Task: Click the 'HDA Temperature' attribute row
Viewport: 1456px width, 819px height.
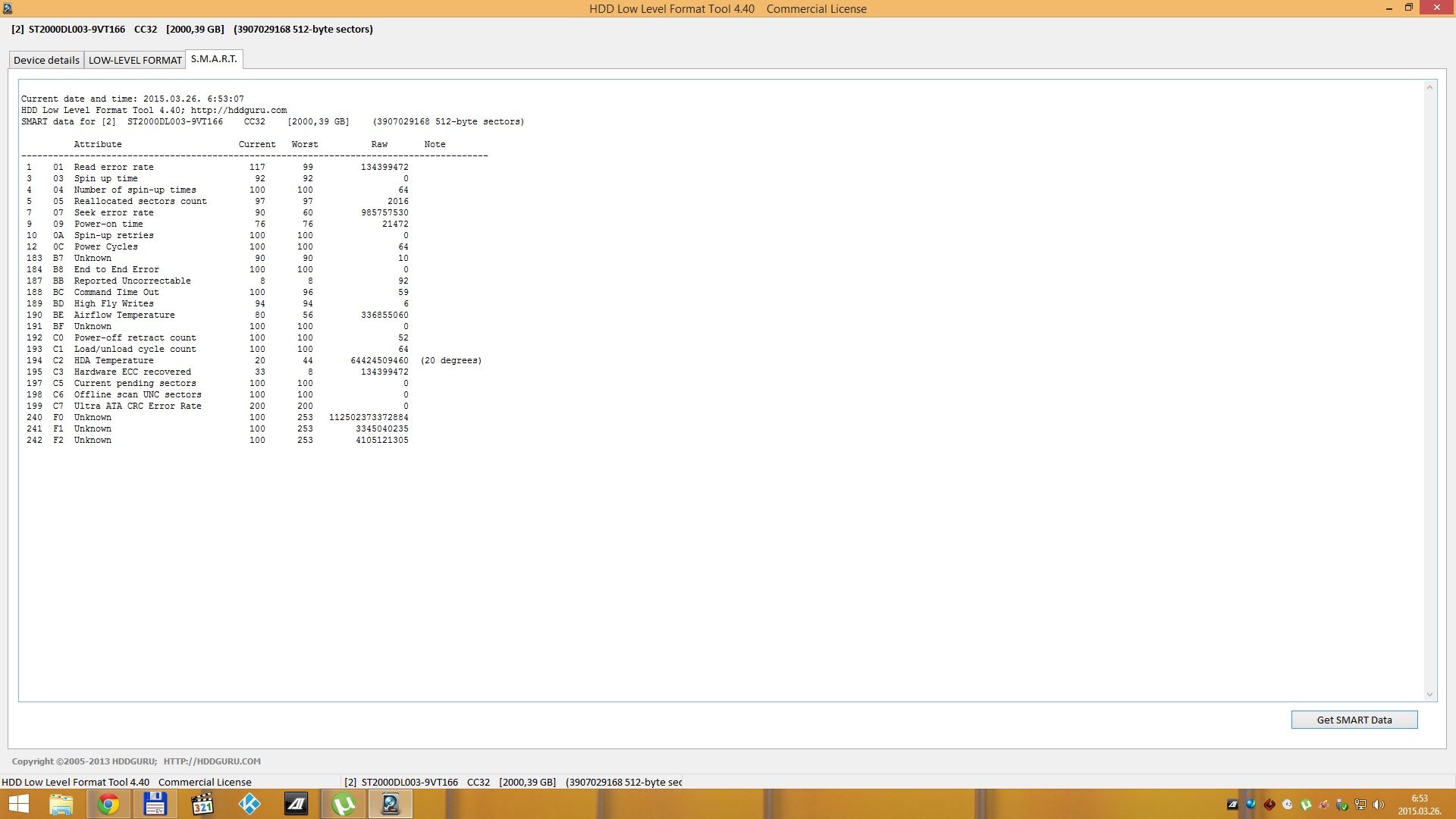Action: coord(254,360)
